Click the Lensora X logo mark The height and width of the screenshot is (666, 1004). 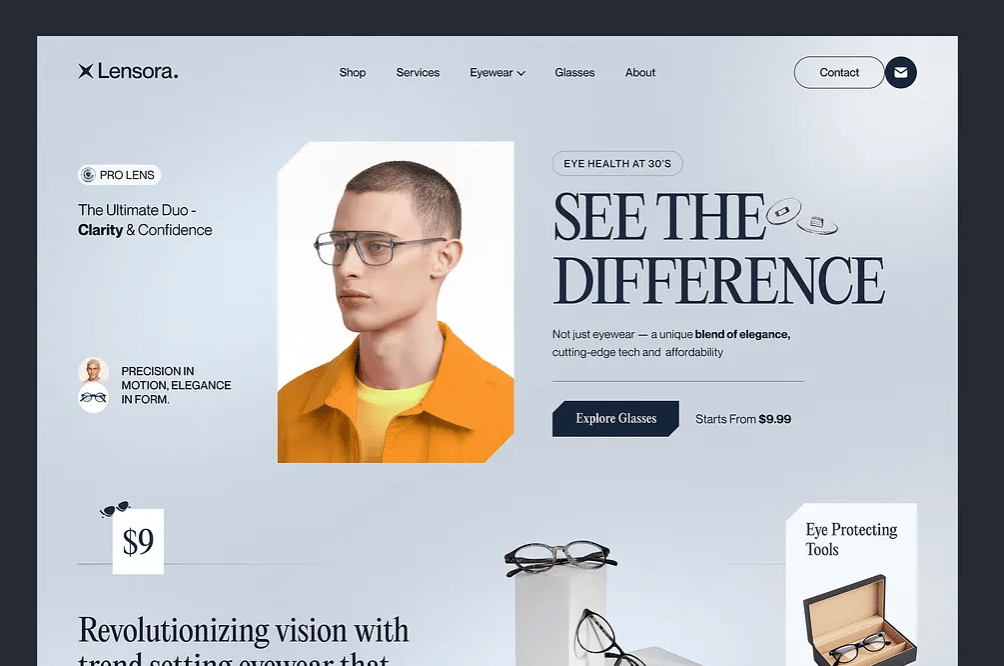(86, 71)
